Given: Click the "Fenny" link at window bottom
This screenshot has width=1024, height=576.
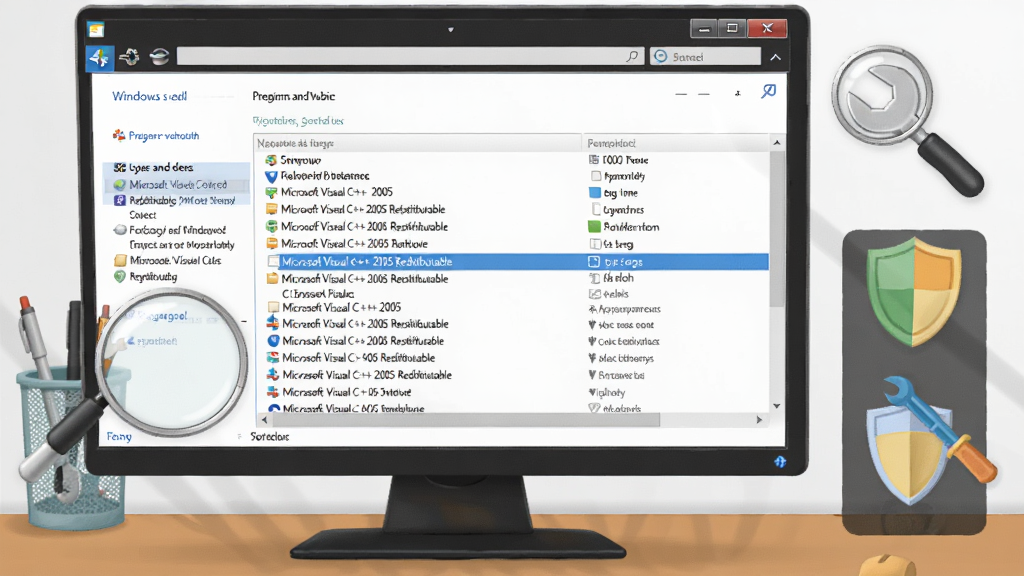Looking at the screenshot, I should coord(119,436).
